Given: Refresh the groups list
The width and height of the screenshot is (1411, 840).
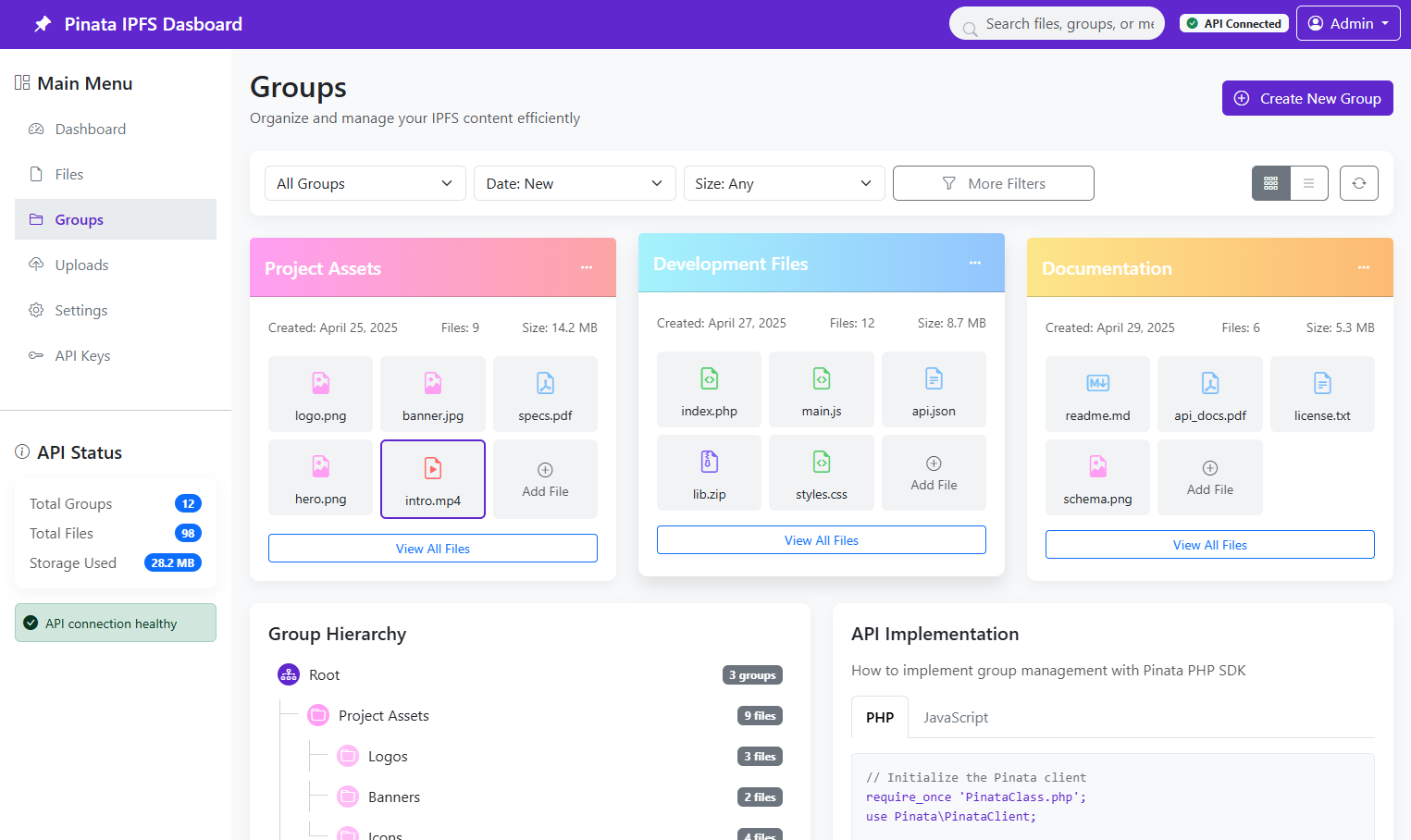Looking at the screenshot, I should pos(1359,183).
